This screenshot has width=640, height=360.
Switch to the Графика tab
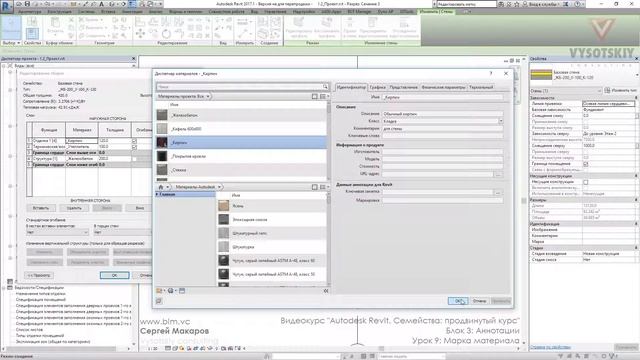click(377, 87)
